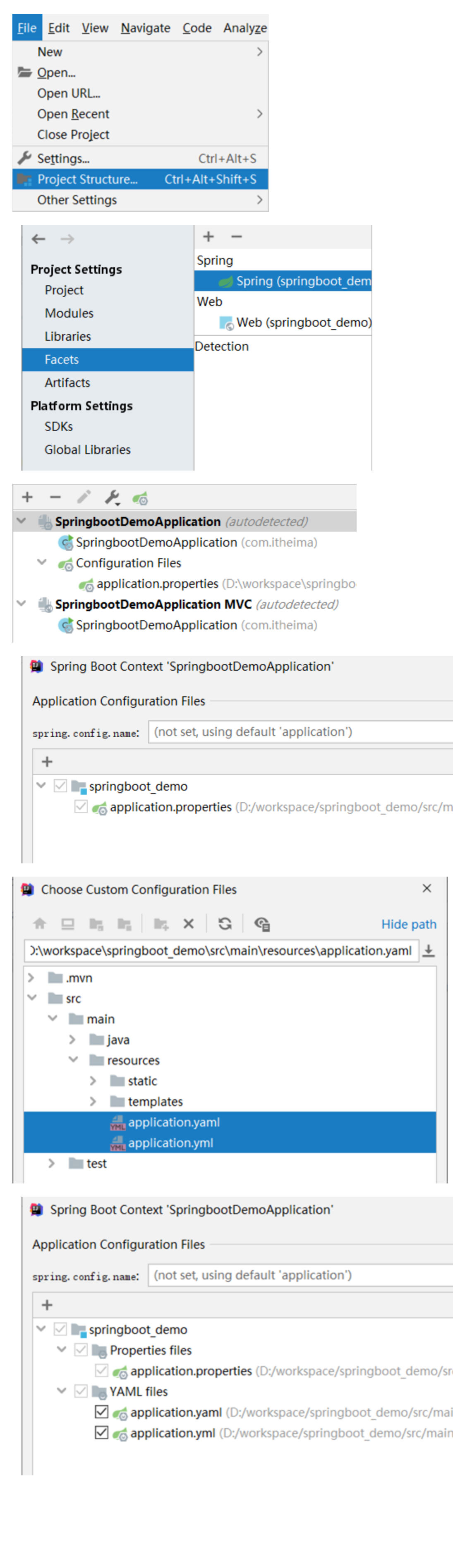Expand the test folder chevron
The width and height of the screenshot is (453, 1568).
(52, 1163)
